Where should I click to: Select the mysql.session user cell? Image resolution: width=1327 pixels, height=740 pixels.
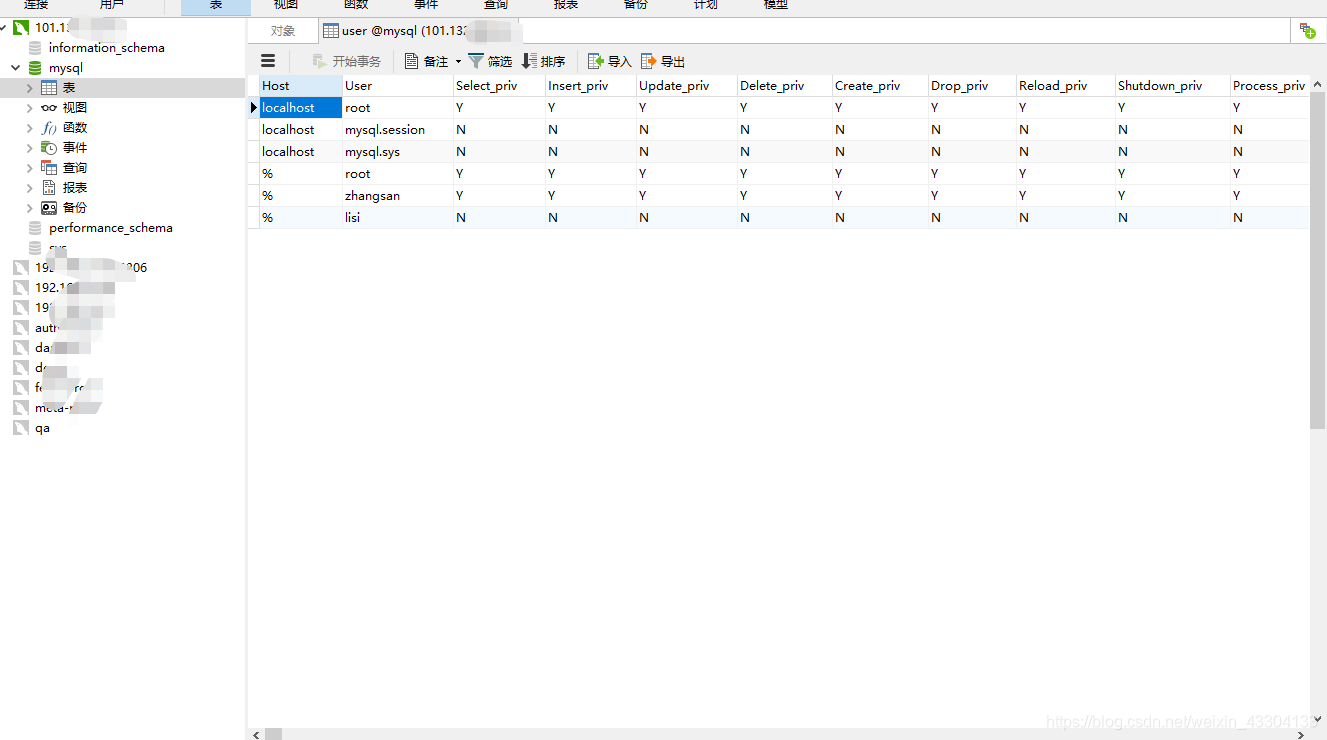(x=398, y=130)
